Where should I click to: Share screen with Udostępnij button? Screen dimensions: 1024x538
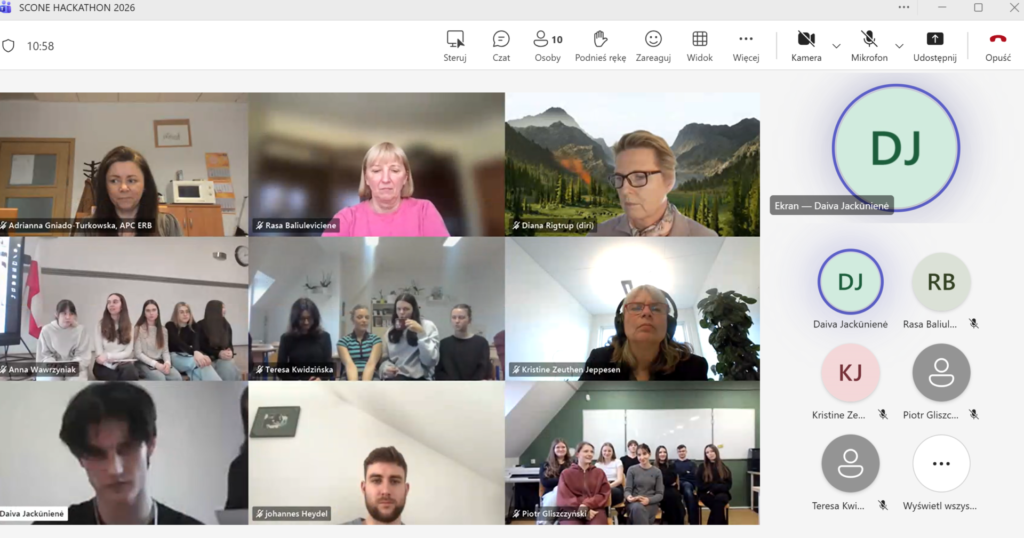click(x=935, y=45)
